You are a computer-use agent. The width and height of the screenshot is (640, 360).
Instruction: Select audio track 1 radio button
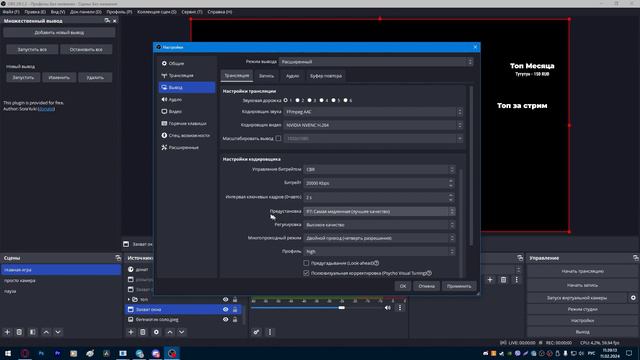[x=286, y=100]
